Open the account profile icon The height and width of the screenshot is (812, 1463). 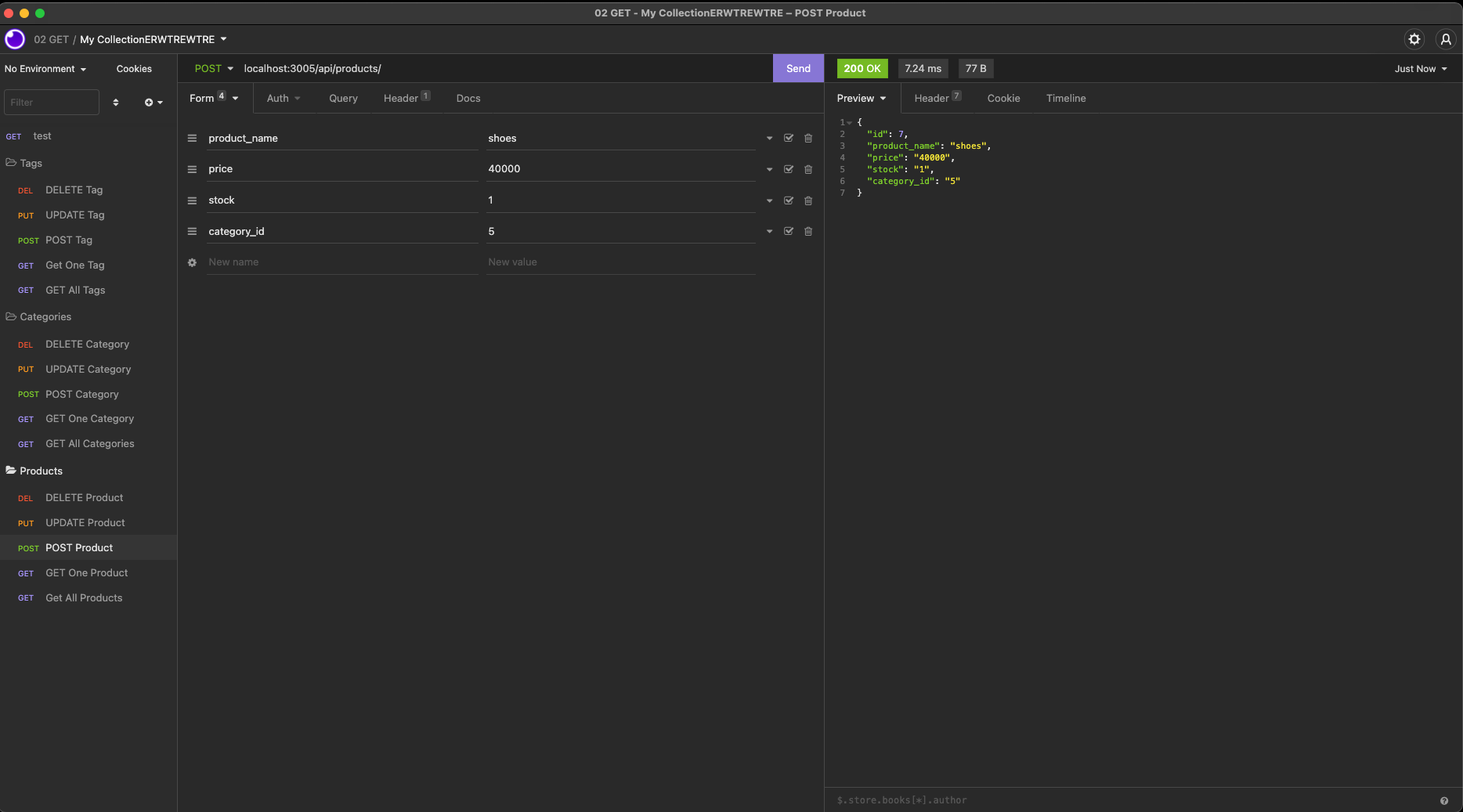click(x=1445, y=39)
